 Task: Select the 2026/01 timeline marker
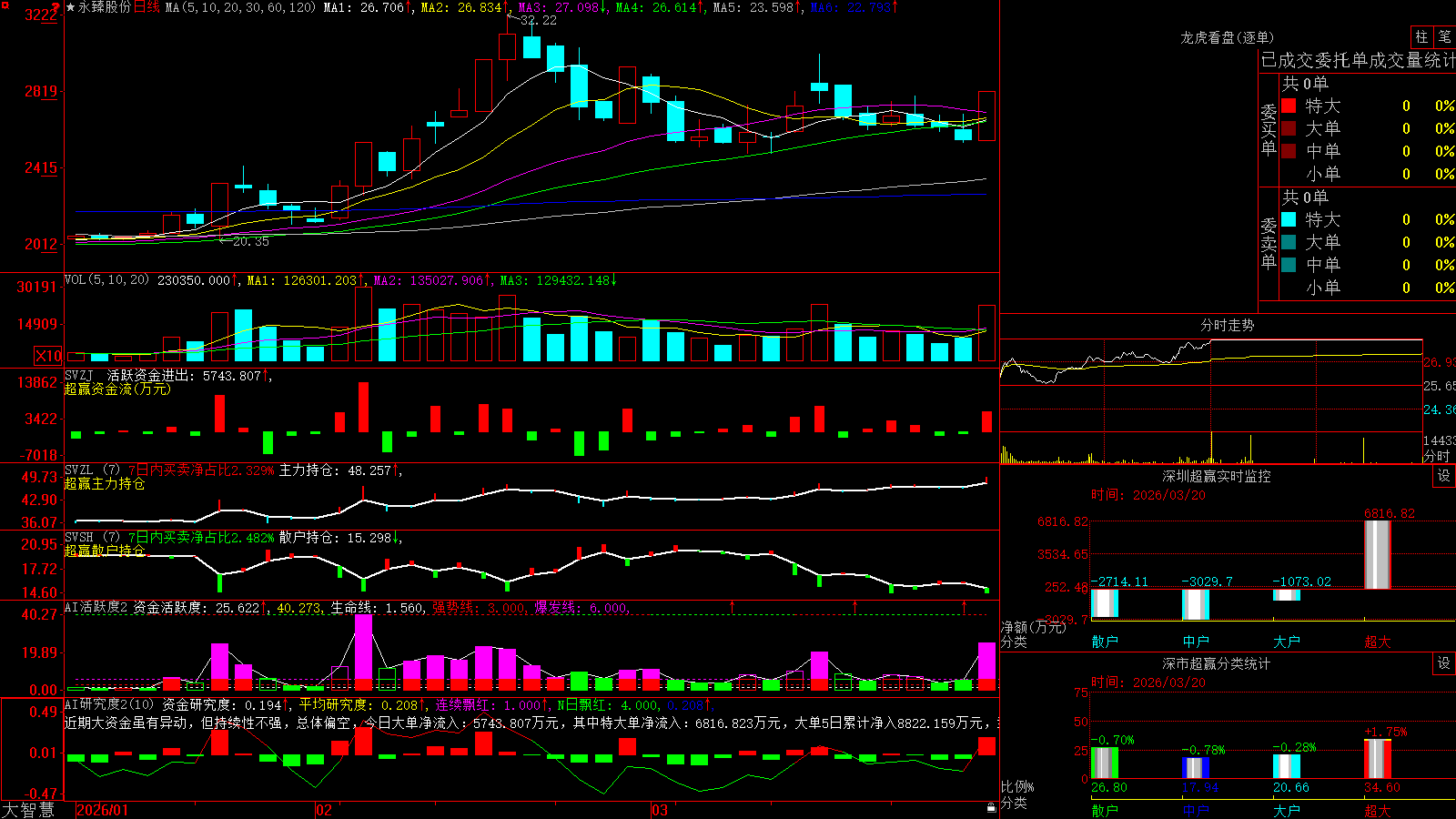pos(103,810)
